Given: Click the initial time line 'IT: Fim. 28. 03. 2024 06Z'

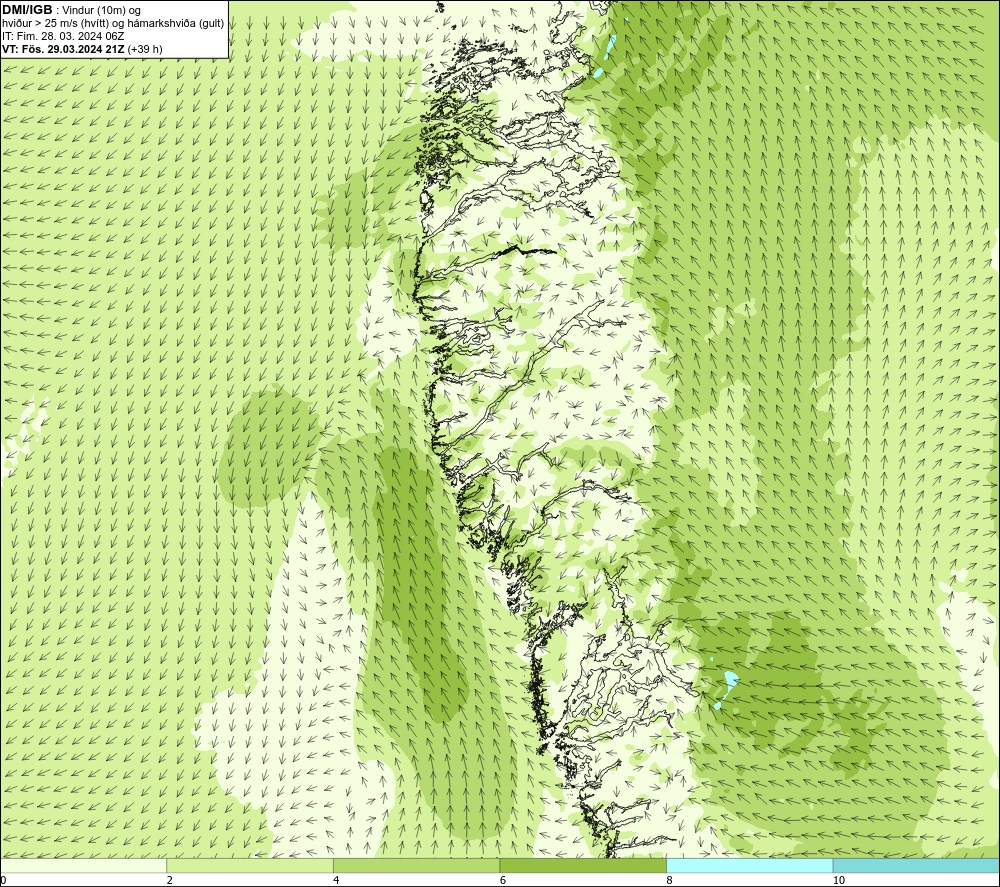Looking at the screenshot, I should click(x=64, y=36).
